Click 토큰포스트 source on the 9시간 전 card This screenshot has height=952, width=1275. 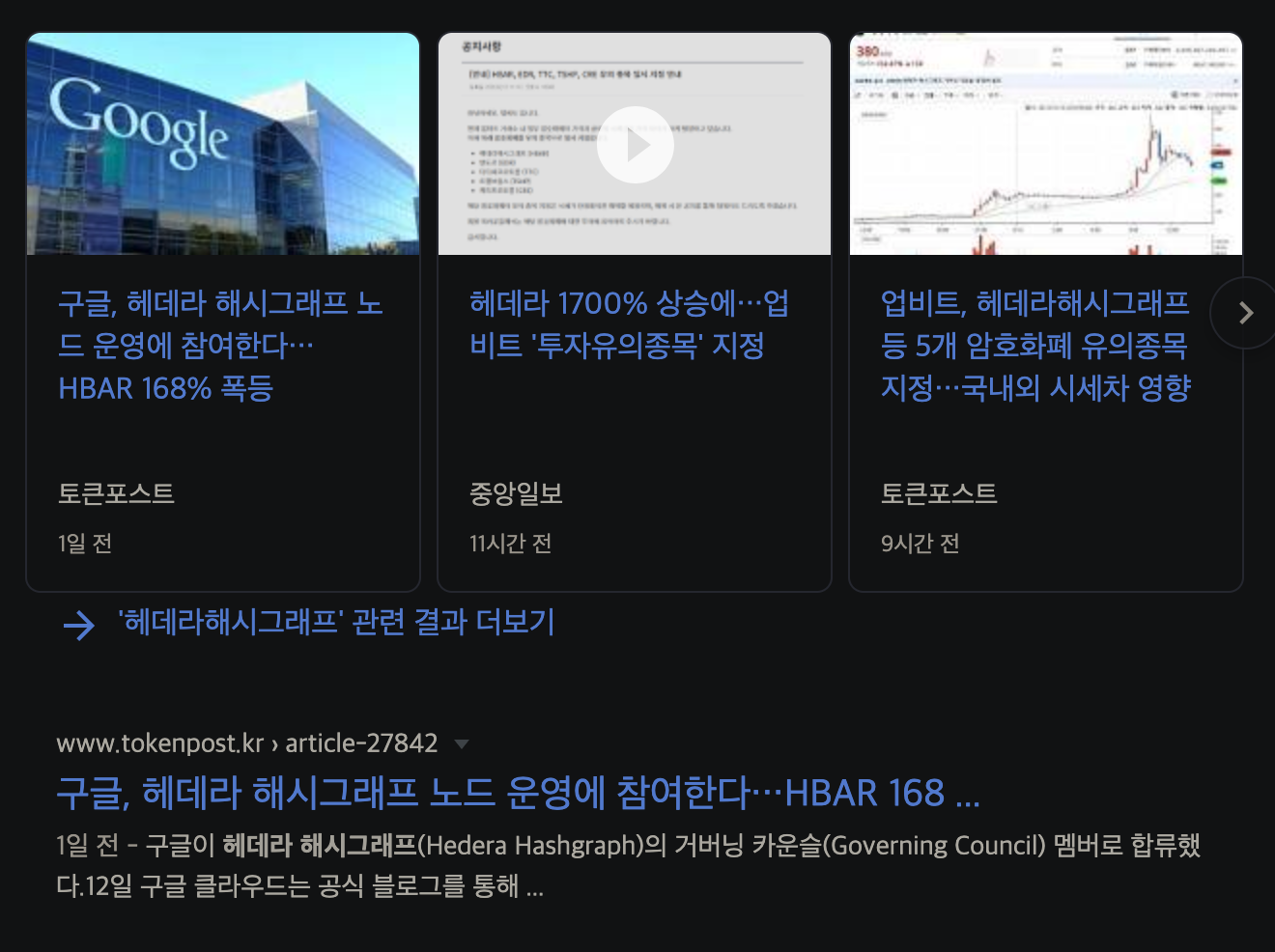click(x=939, y=493)
